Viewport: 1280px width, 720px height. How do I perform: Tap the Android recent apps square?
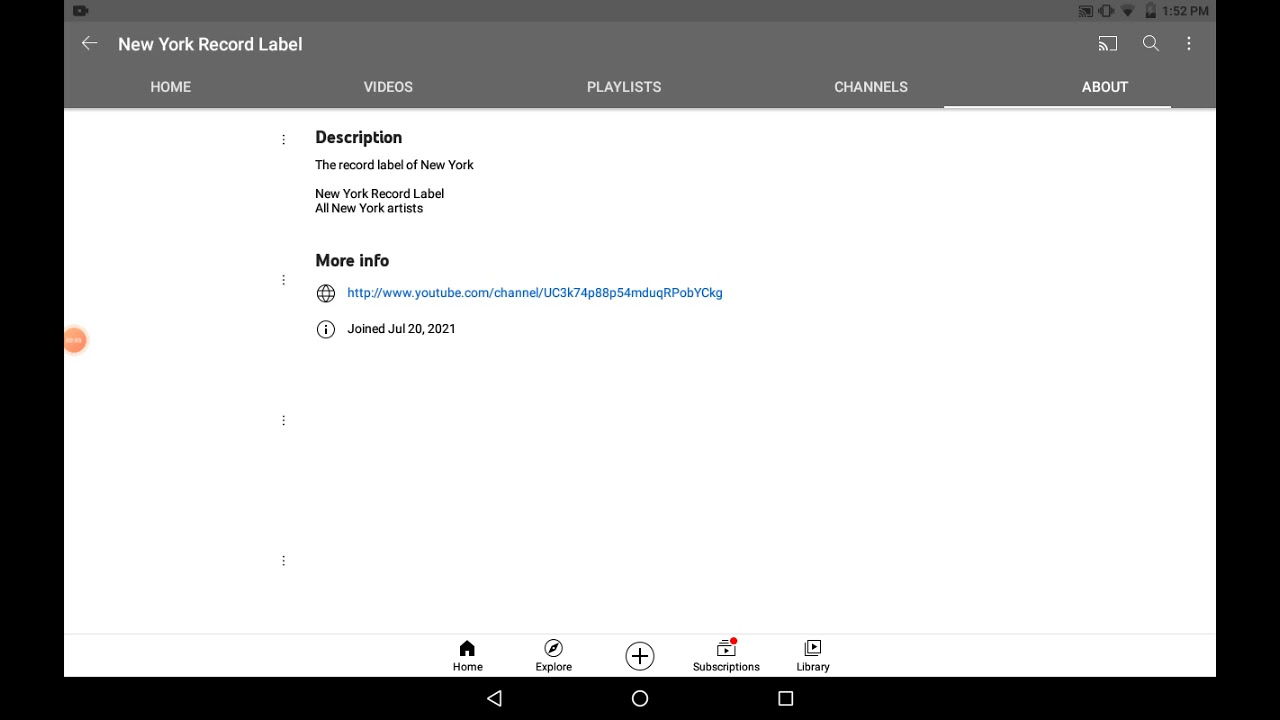point(786,699)
